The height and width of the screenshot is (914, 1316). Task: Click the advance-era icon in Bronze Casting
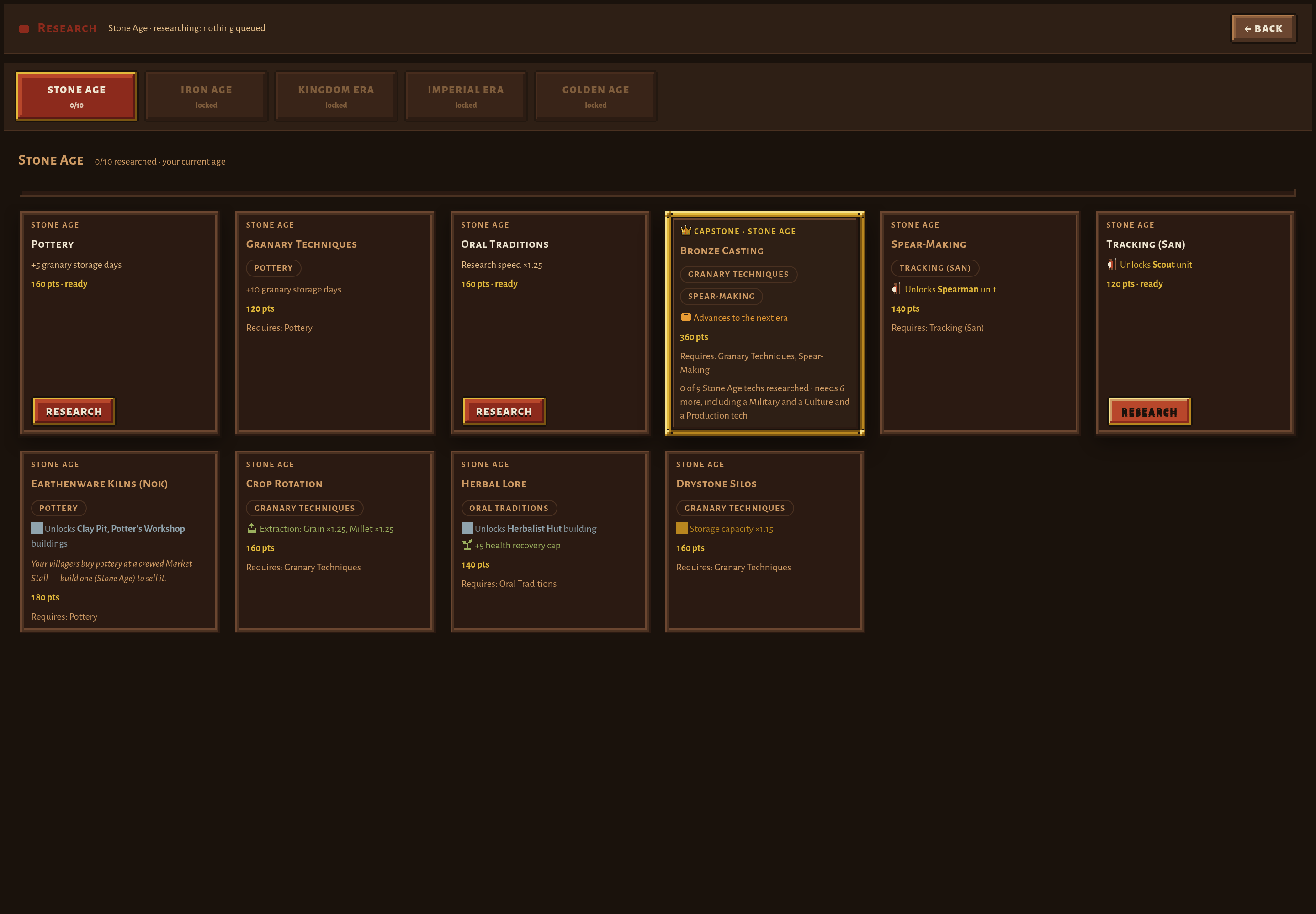pyautogui.click(x=685, y=317)
